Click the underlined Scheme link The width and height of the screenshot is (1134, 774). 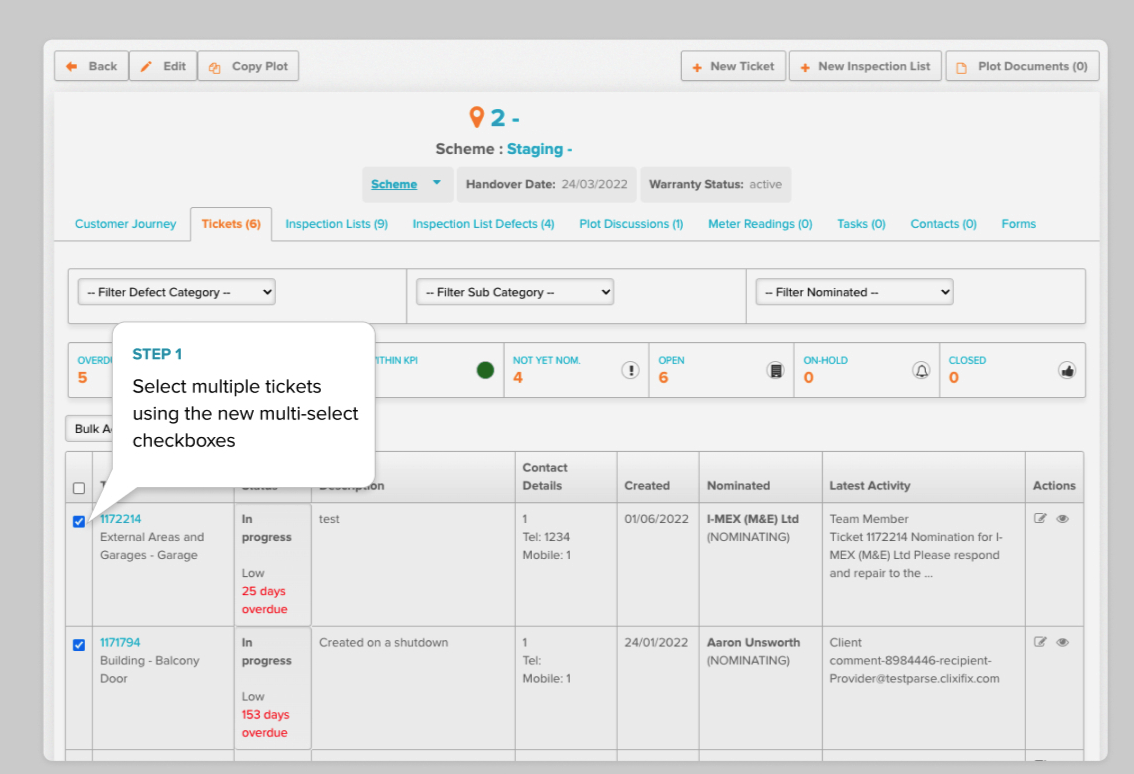(x=394, y=184)
